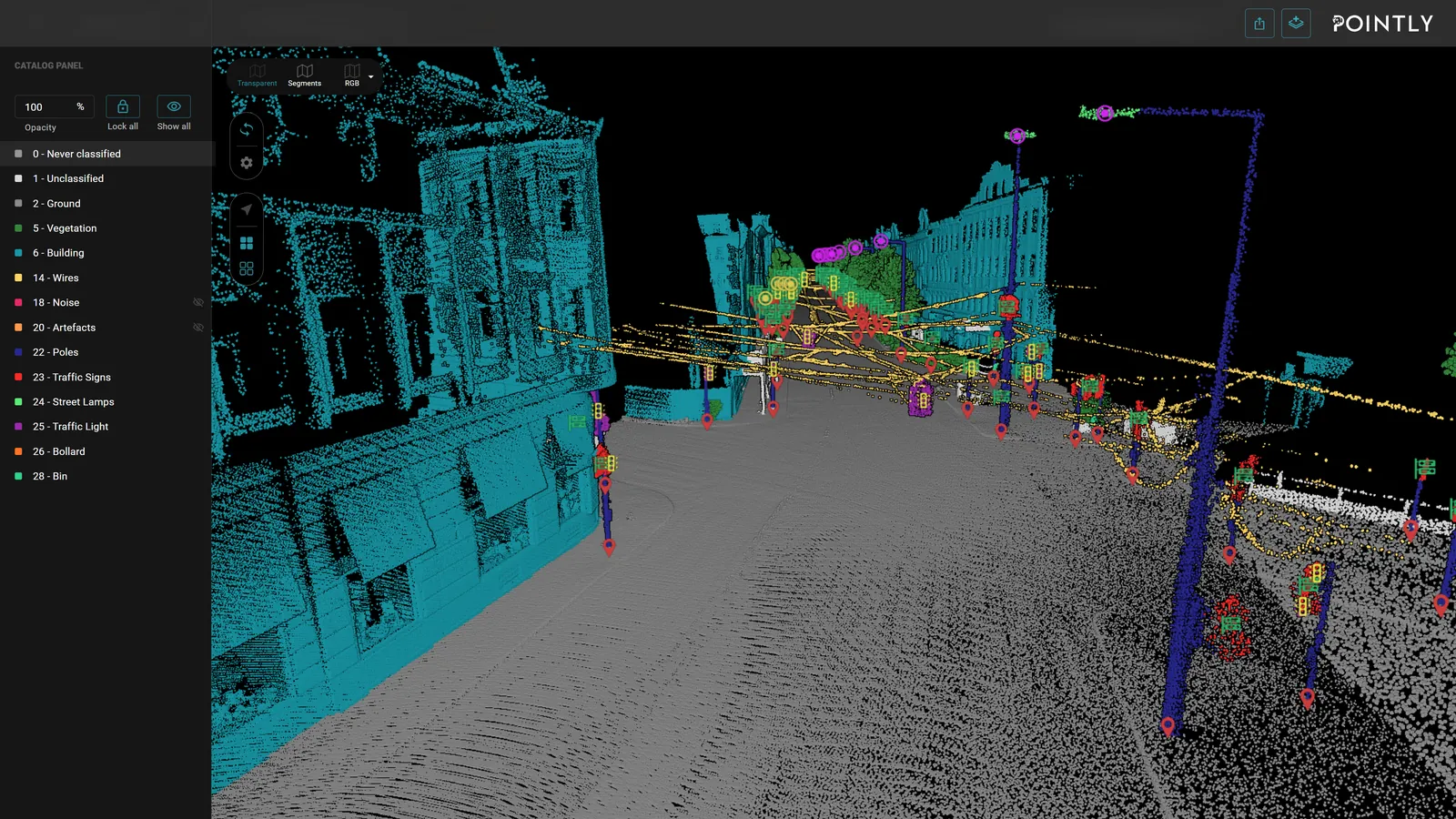
Task: Click the Opacity label
Action: point(40,127)
